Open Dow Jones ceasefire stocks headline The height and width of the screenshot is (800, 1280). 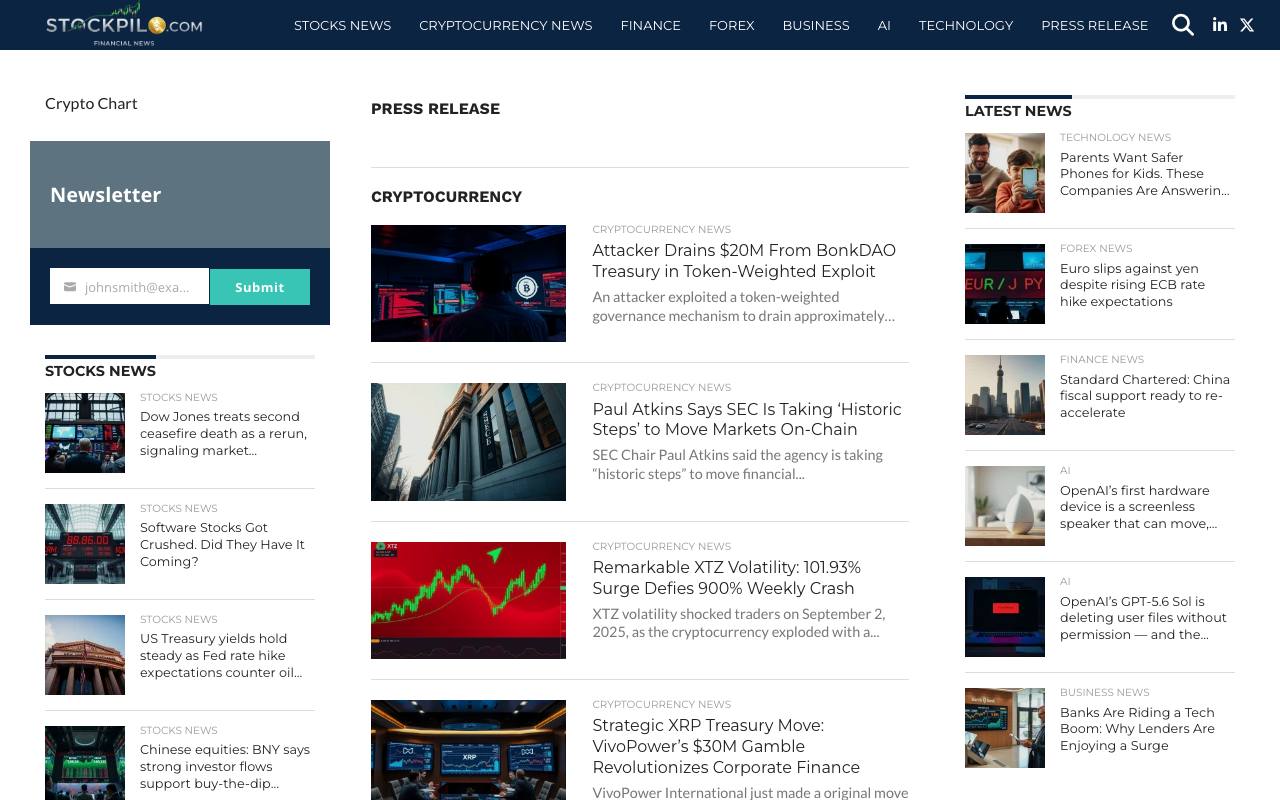click(224, 433)
